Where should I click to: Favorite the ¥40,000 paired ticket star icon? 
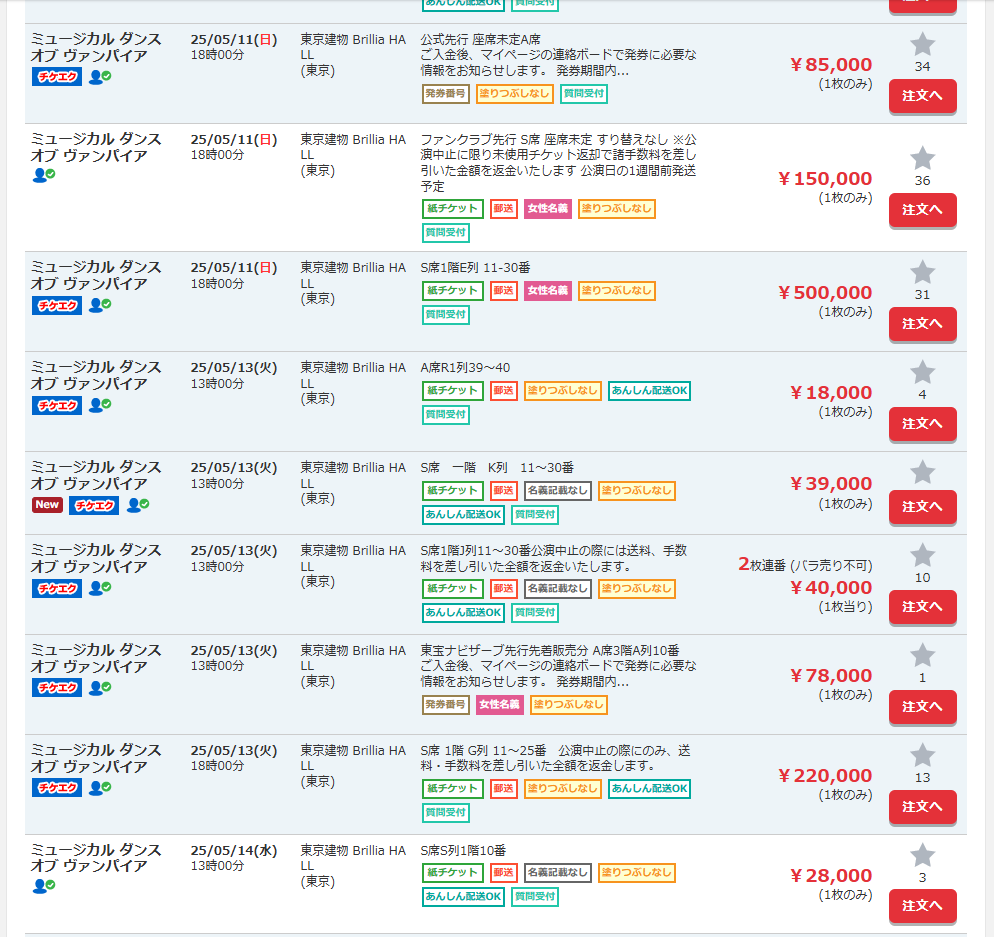[x=922, y=556]
